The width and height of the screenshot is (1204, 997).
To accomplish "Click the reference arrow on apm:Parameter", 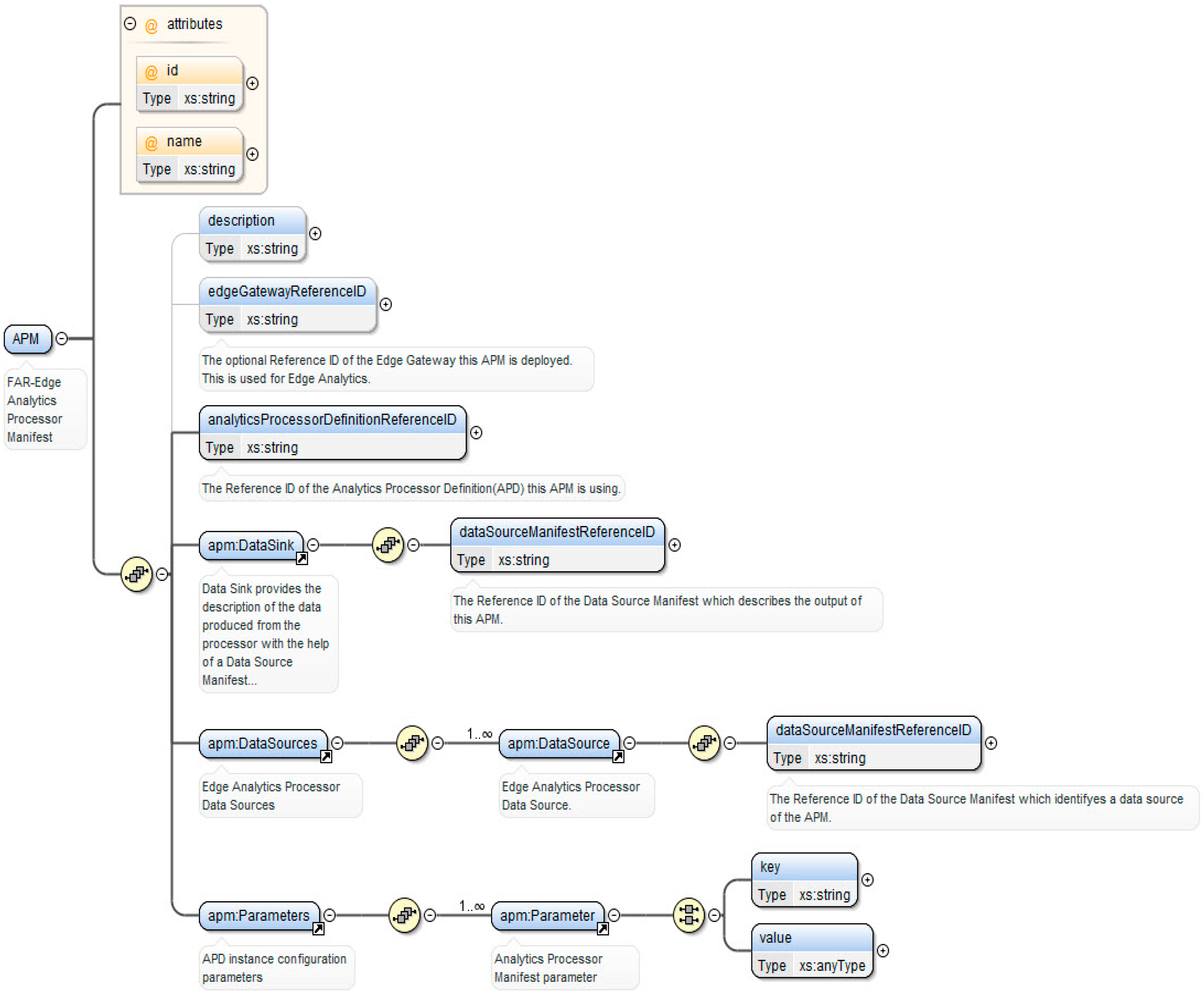I will point(603,929).
